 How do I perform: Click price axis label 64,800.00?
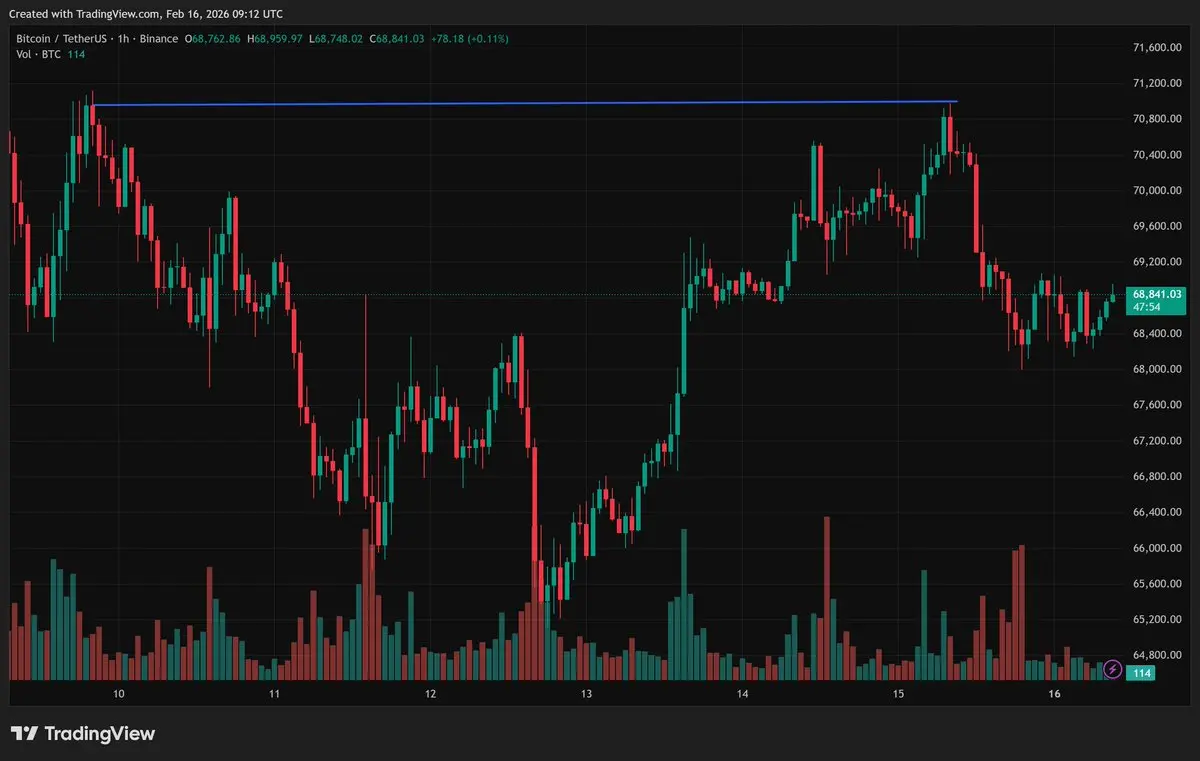tap(1158, 656)
